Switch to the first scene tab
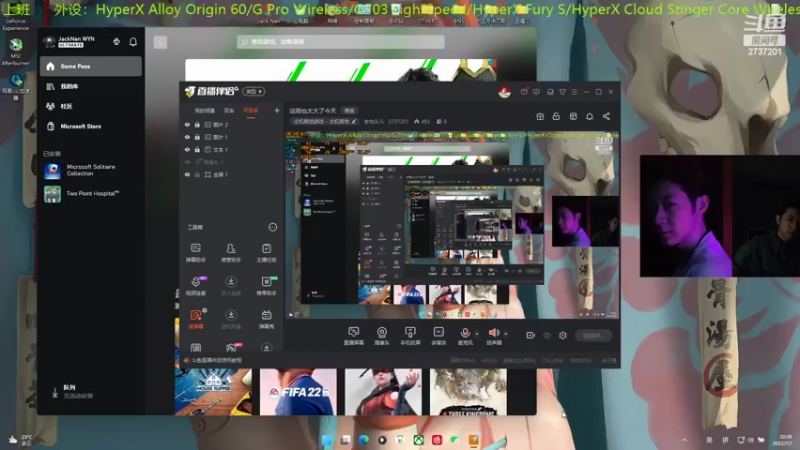800x450 pixels. coord(205,111)
